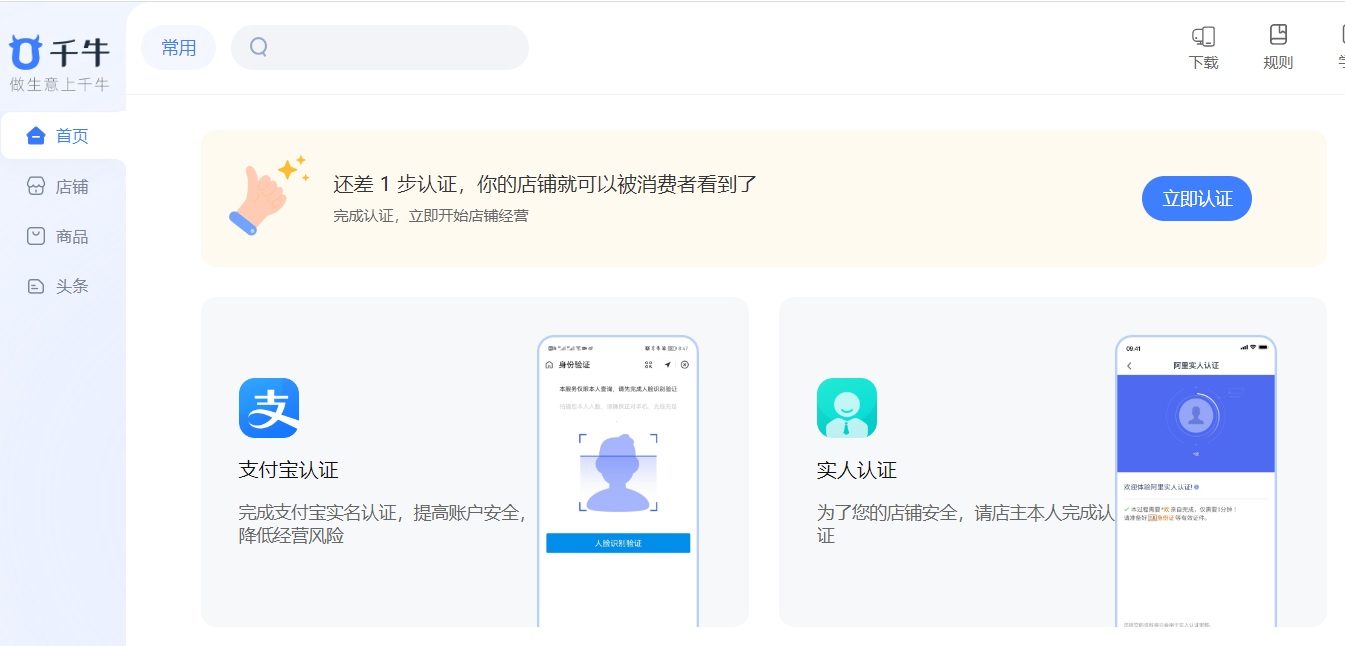Select the 常用 pill tab
Image resolution: width=1345 pixels, height=646 pixels.
click(179, 48)
